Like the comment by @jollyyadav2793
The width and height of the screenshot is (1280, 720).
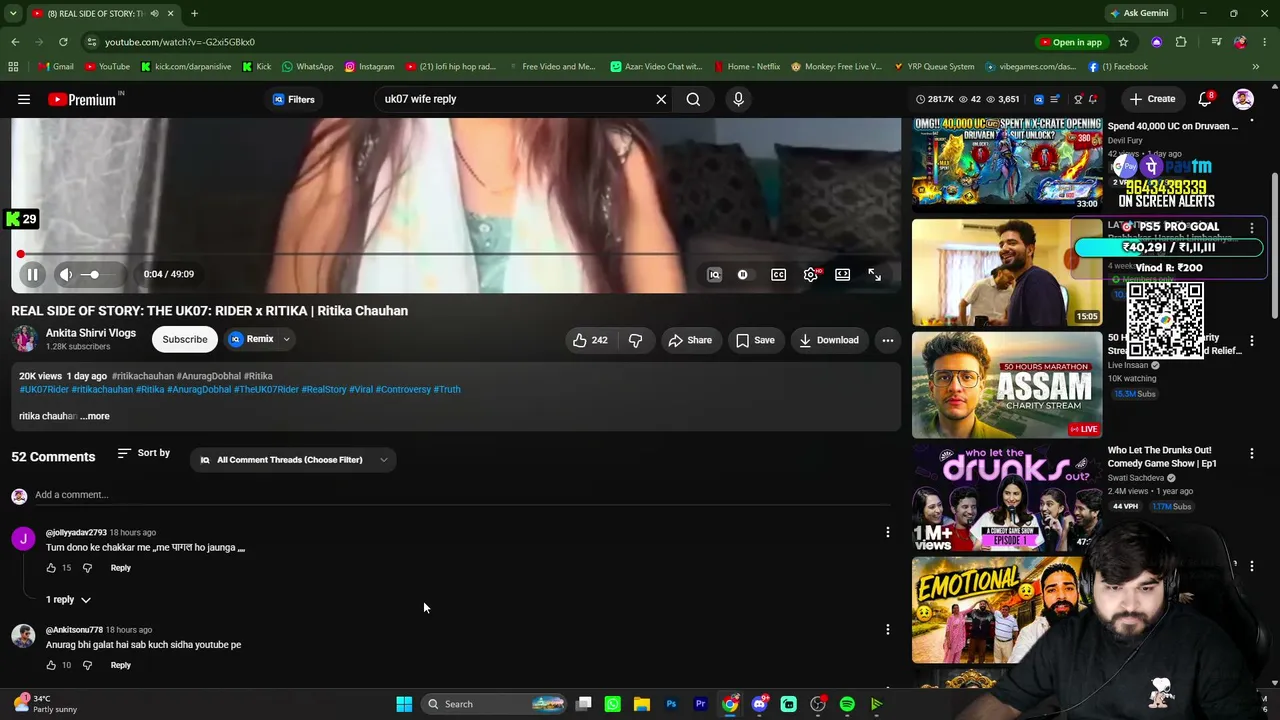(x=51, y=568)
